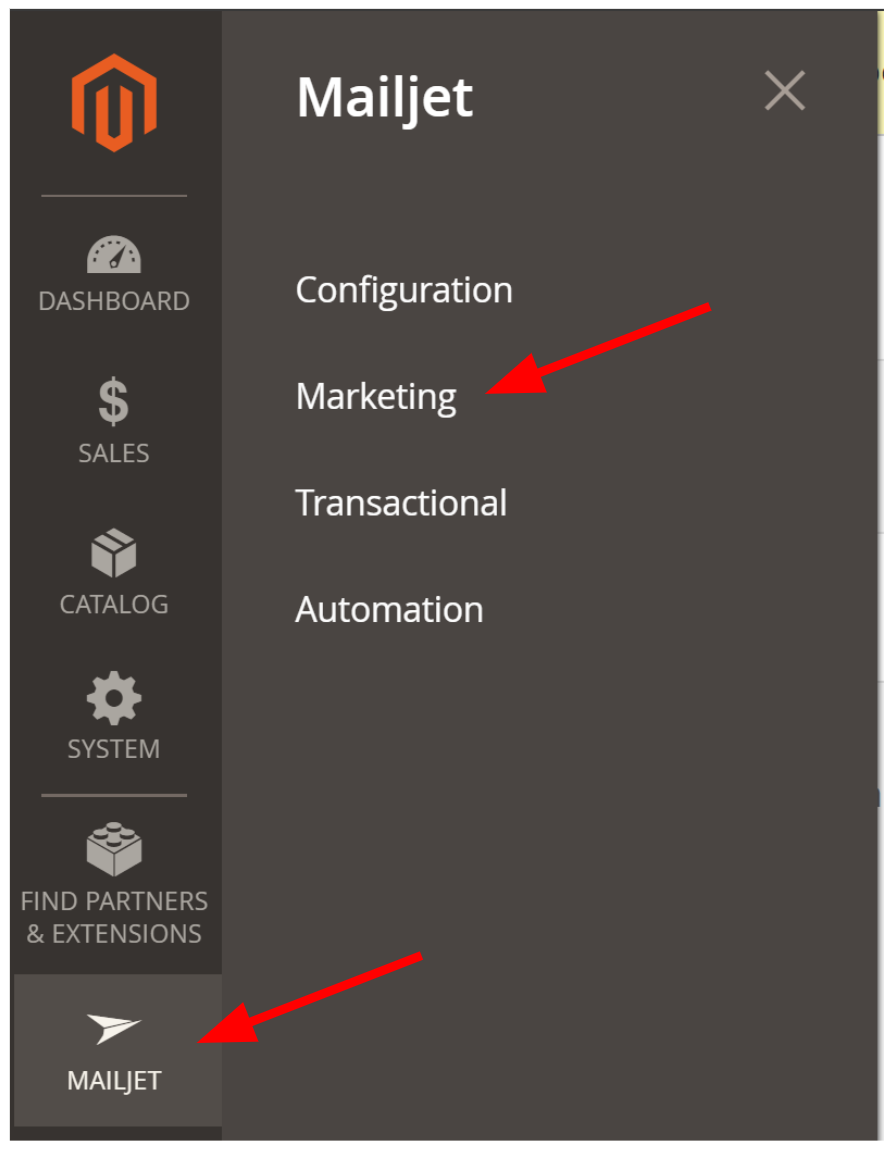Click the DASHBOARD text label
The image size is (890, 1151).
coord(114,301)
